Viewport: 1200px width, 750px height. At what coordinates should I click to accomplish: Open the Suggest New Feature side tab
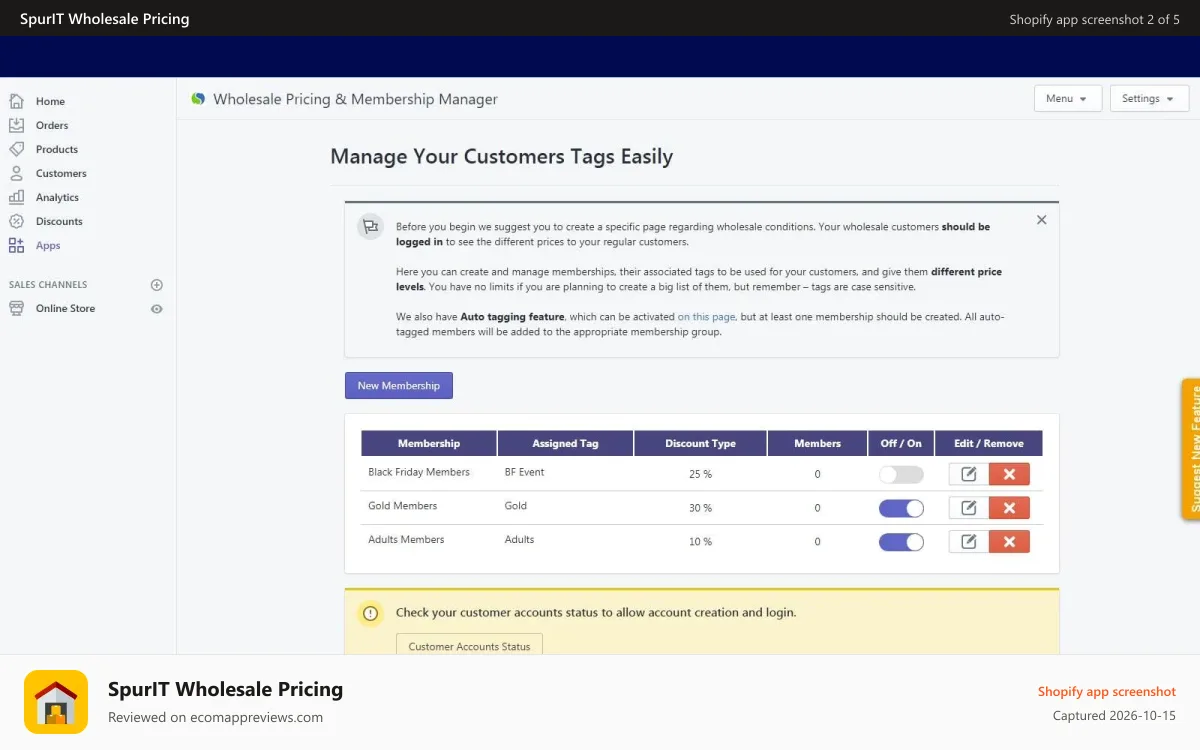(x=1191, y=449)
